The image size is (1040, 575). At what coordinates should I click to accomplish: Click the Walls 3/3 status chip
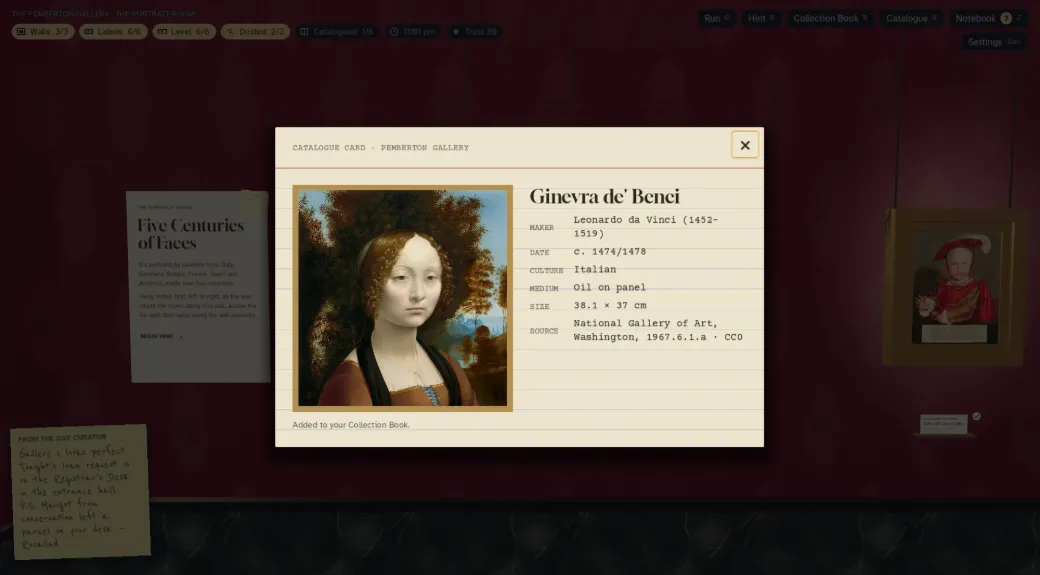(43, 32)
